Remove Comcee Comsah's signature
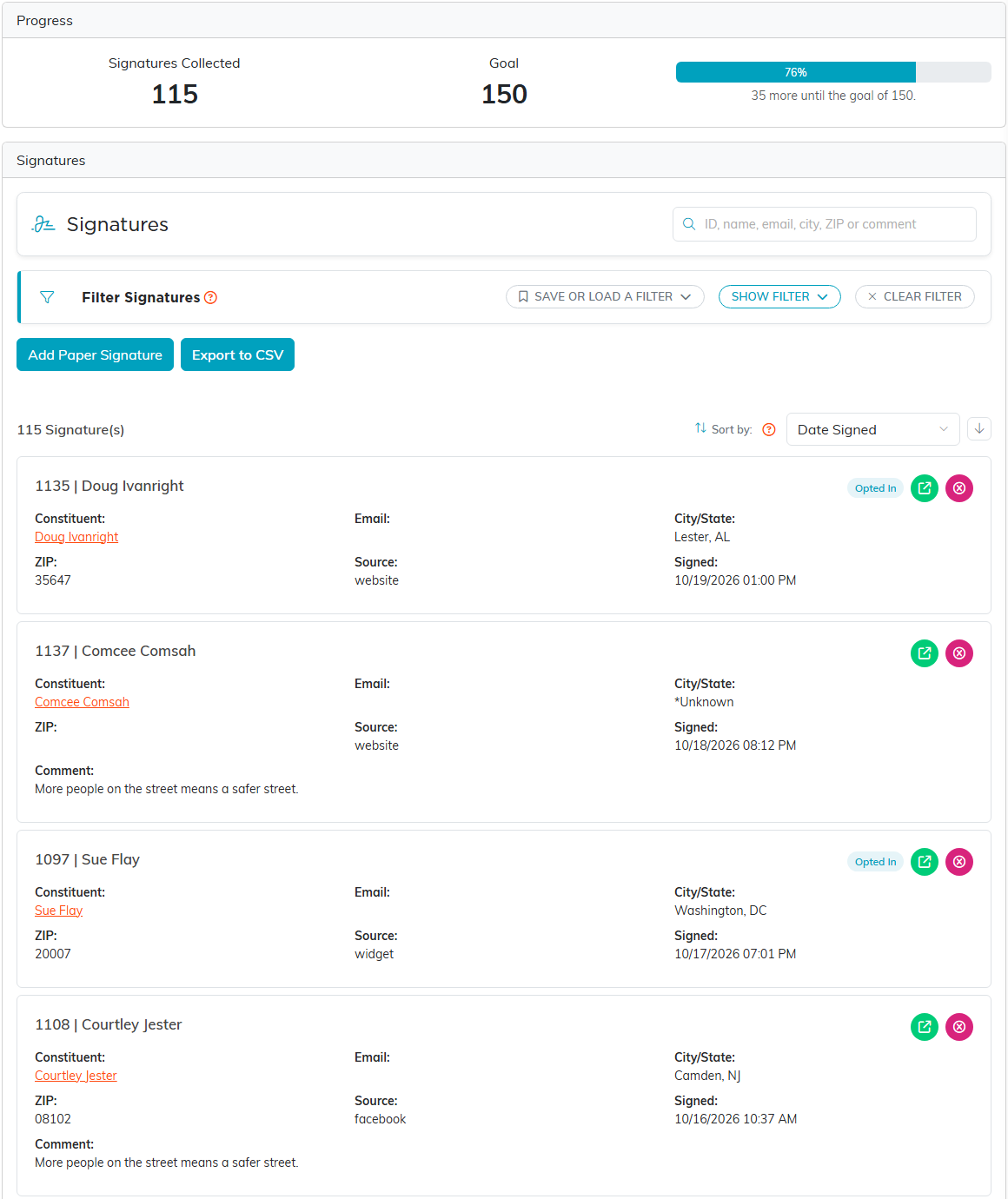 pyautogui.click(x=959, y=653)
